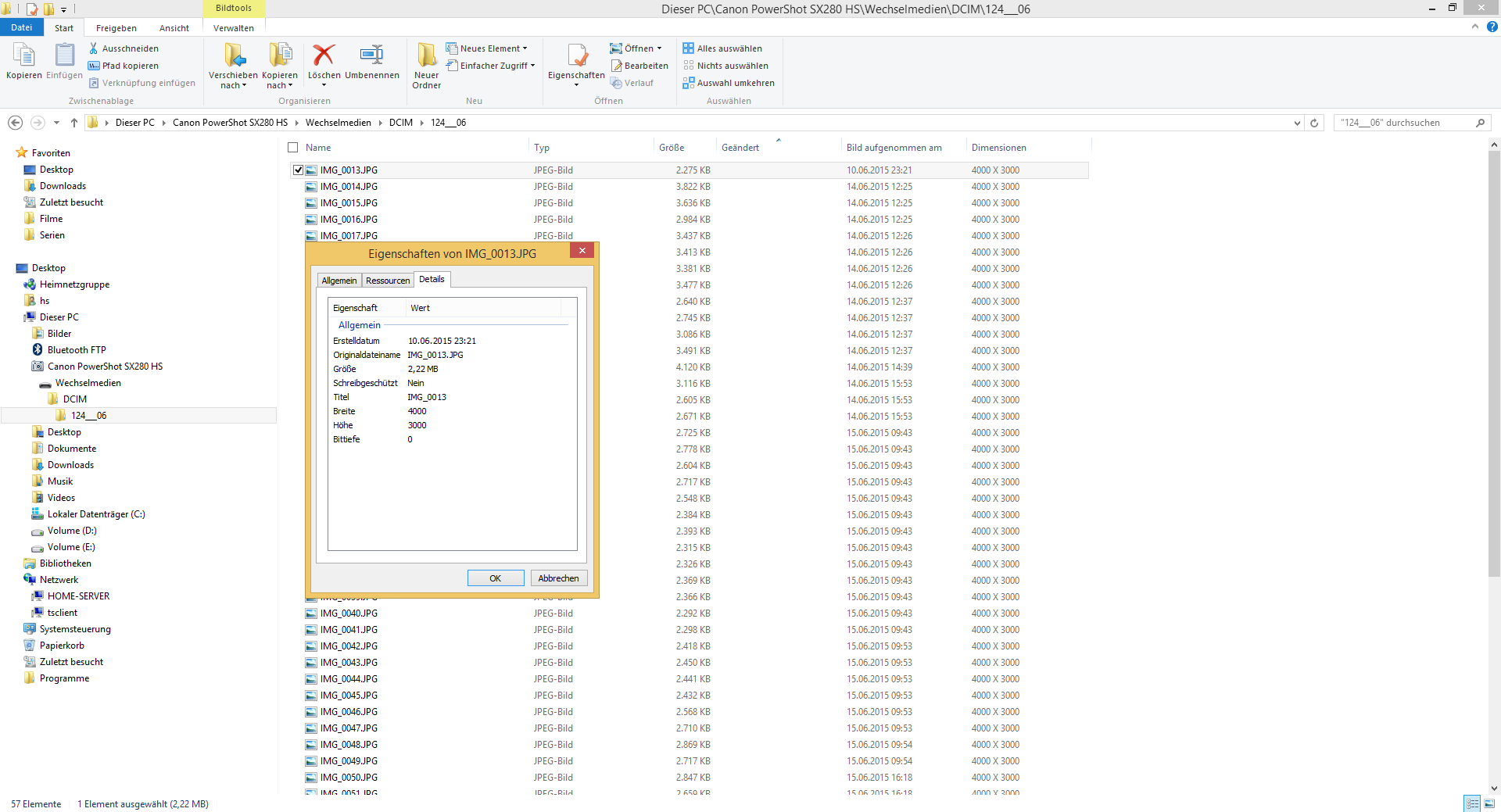Expand Dieser PC breadcrumb chevron
This screenshot has height=812, width=1501.
pyautogui.click(x=164, y=123)
